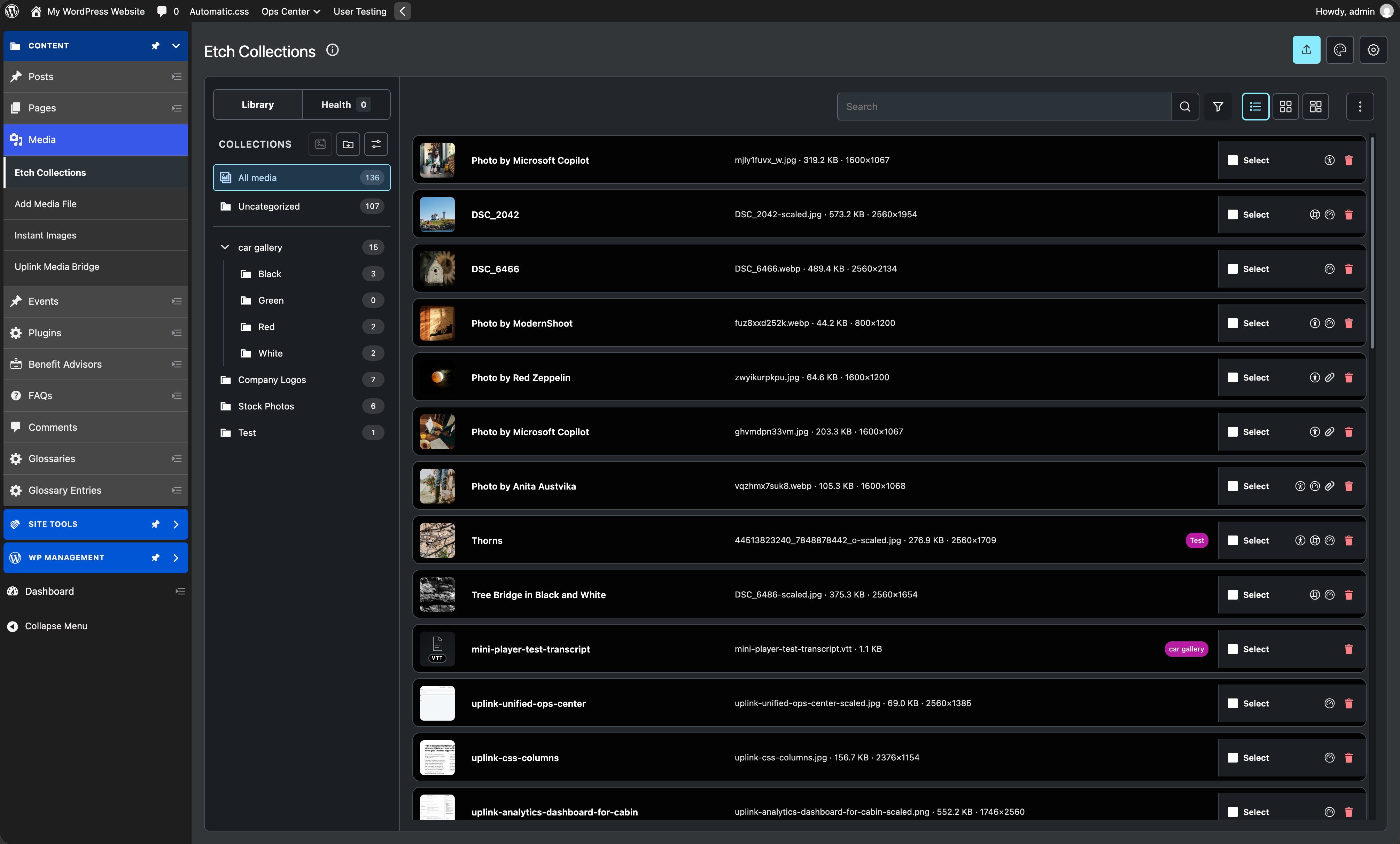
Task: Open the Automatic.css admin bar link
Action: pyautogui.click(x=219, y=11)
